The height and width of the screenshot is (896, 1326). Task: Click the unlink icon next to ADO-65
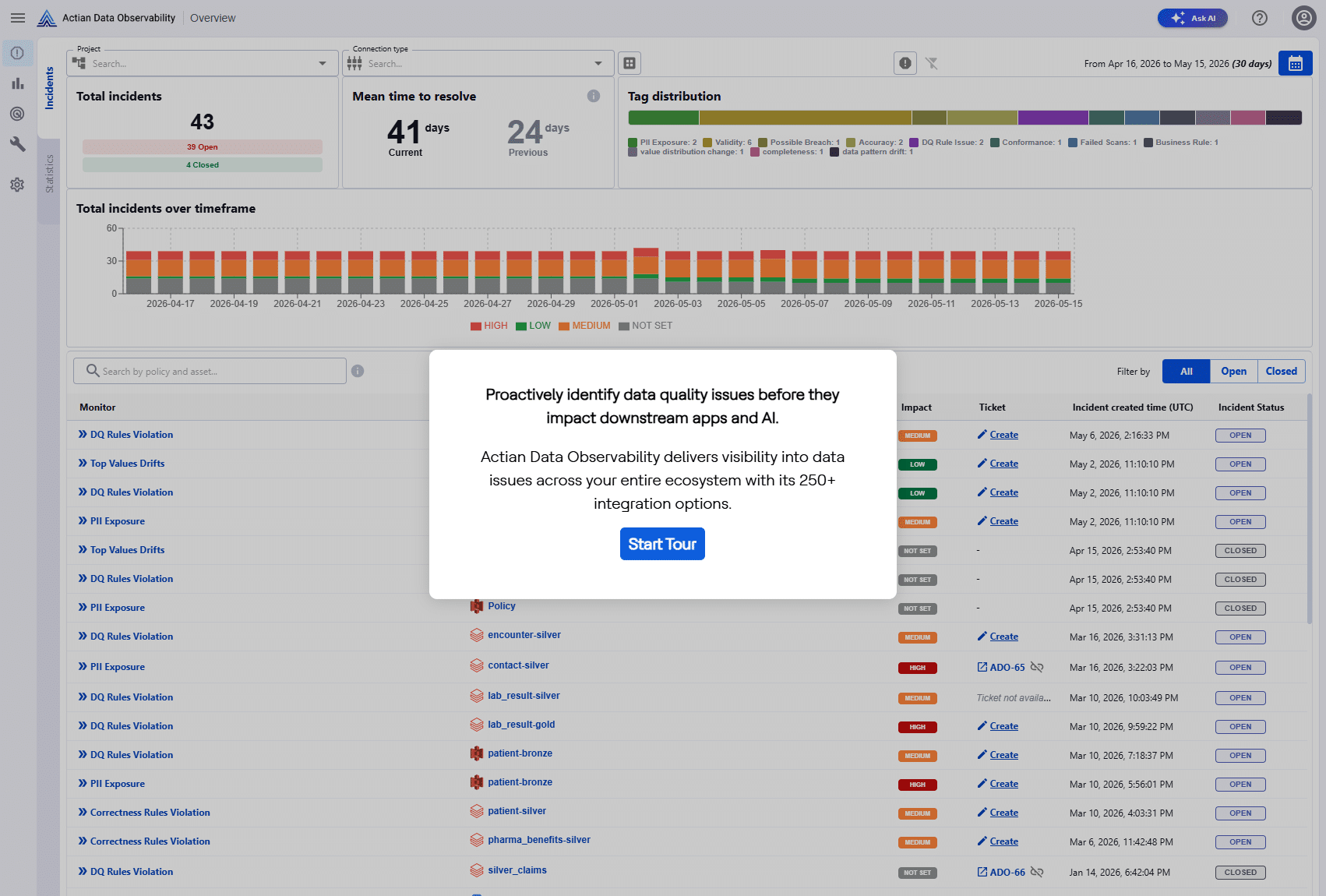pos(1037,667)
